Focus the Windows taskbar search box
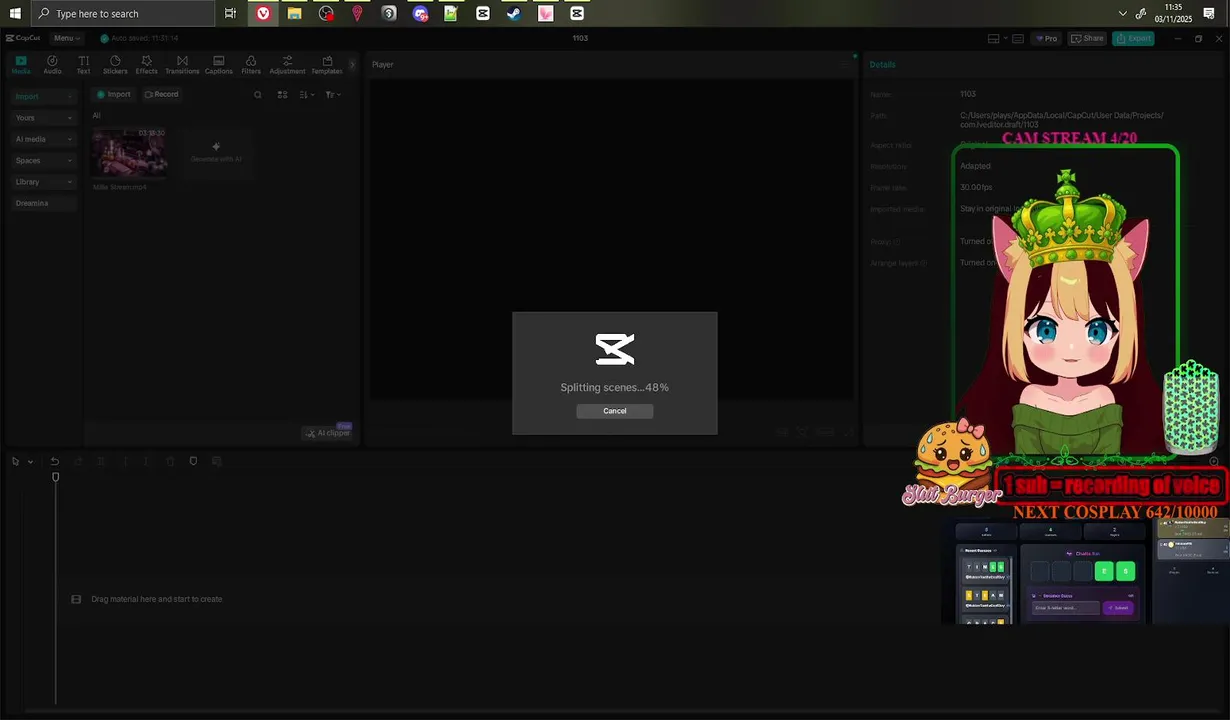 [x=123, y=13]
